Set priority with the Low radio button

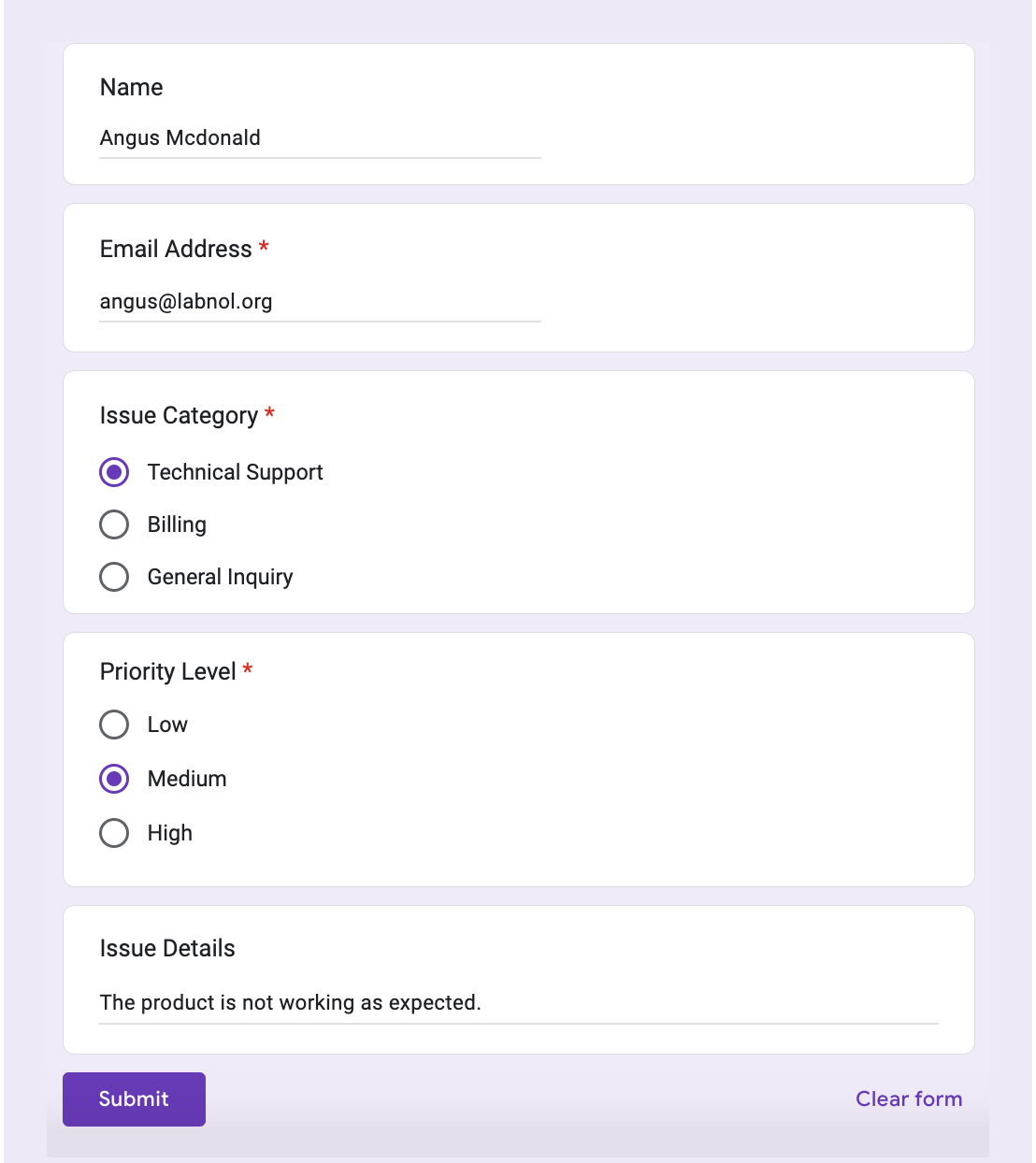tap(114, 725)
